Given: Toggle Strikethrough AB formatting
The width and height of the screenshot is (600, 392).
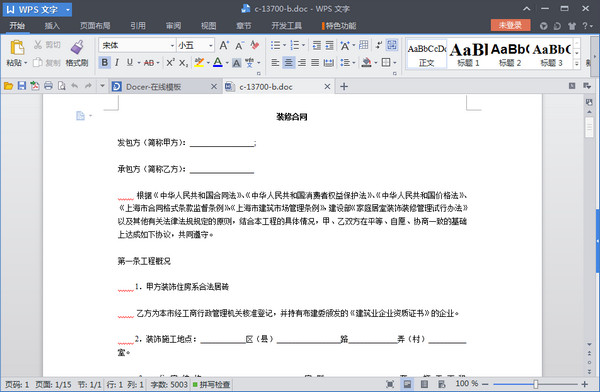Looking at the screenshot, I should tap(149, 63).
